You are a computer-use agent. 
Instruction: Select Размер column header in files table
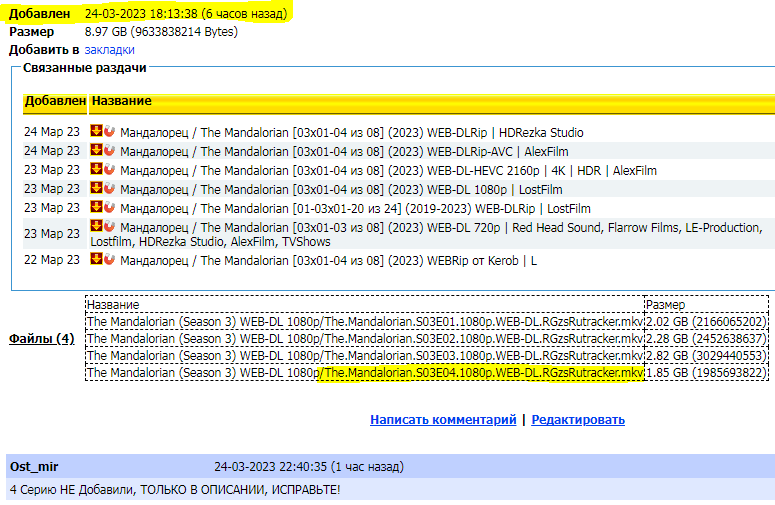pos(665,305)
